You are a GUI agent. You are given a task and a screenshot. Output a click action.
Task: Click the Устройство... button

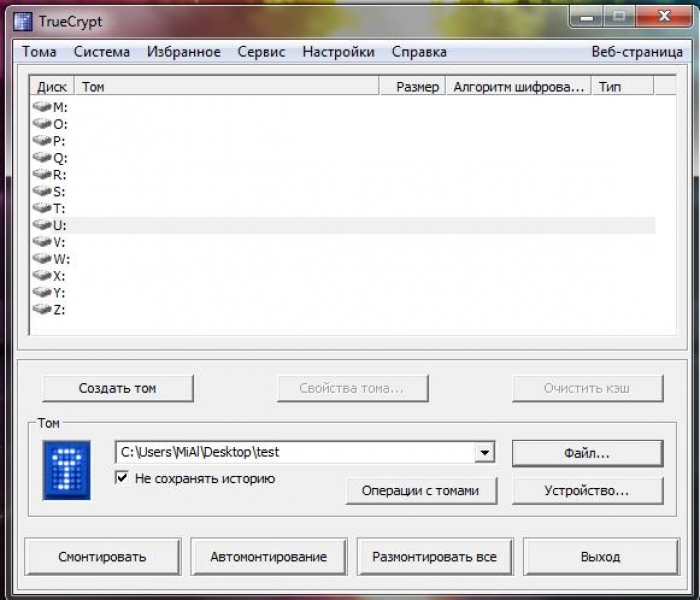[588, 491]
